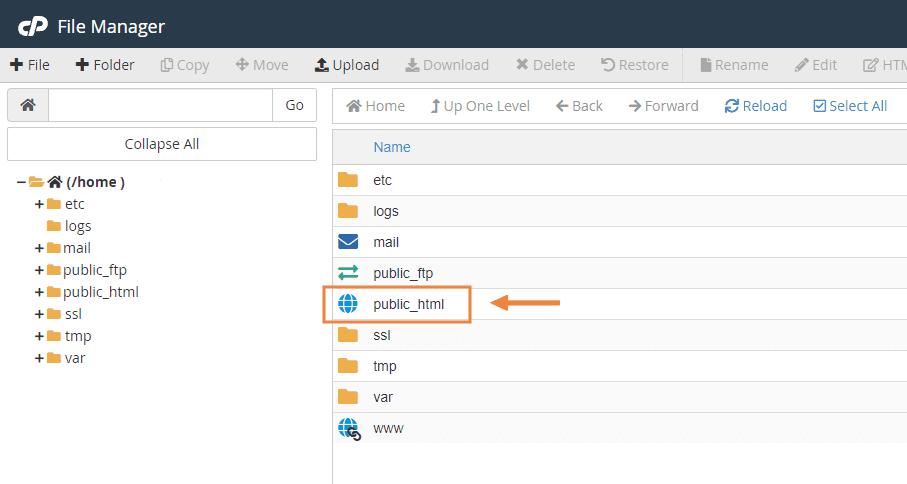Select the www globe link icon
Screen dimensions: 907x484
click(348, 429)
